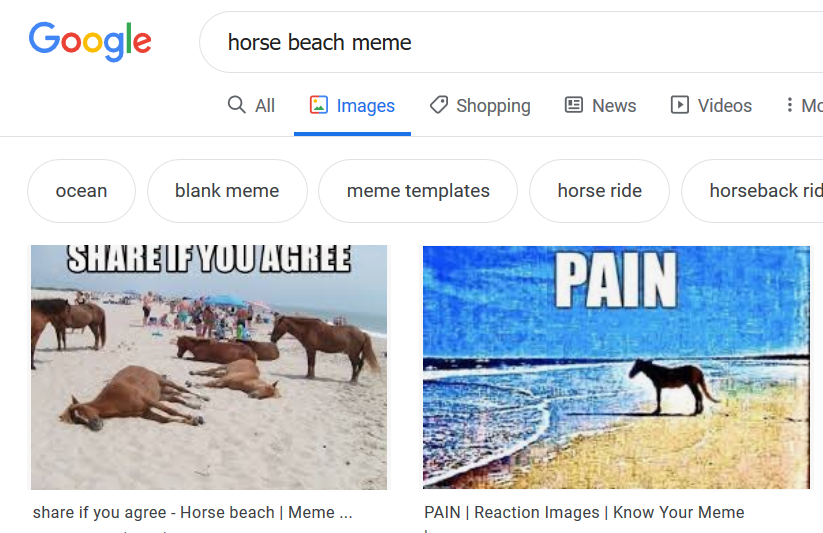This screenshot has width=823, height=533.
Task: Select the 'blank meme' suggestion chip
Action: pyautogui.click(x=227, y=191)
